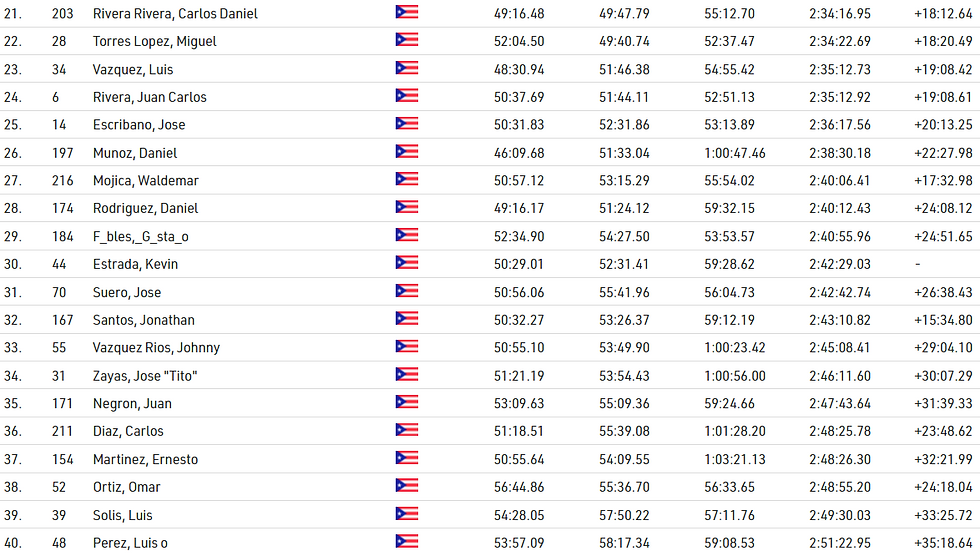Select the flag for Zayas, Jose "Tito"
Image resolution: width=980 pixels, height=556 pixels.
[406, 375]
